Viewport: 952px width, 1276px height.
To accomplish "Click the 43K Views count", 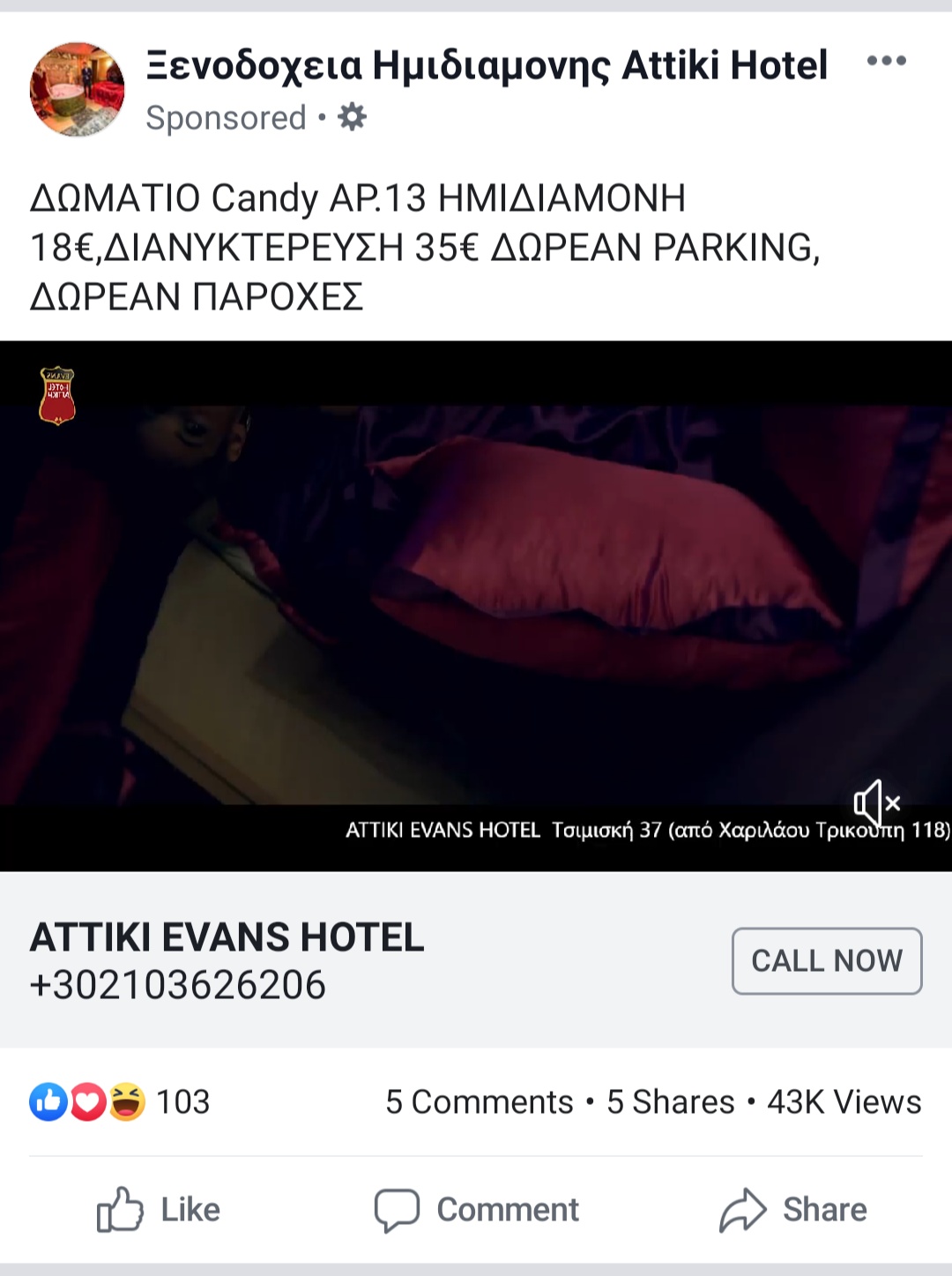I will [x=844, y=1101].
